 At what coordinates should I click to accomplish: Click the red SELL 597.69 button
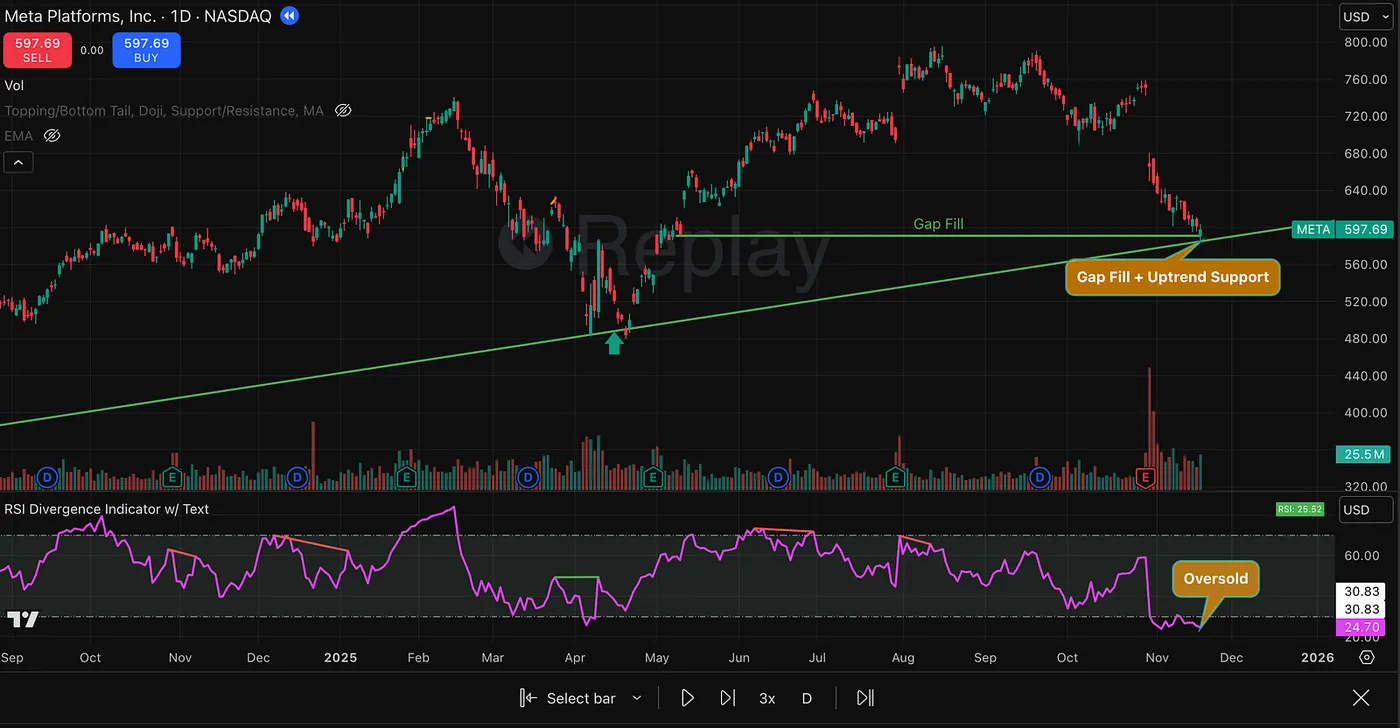(x=36, y=50)
